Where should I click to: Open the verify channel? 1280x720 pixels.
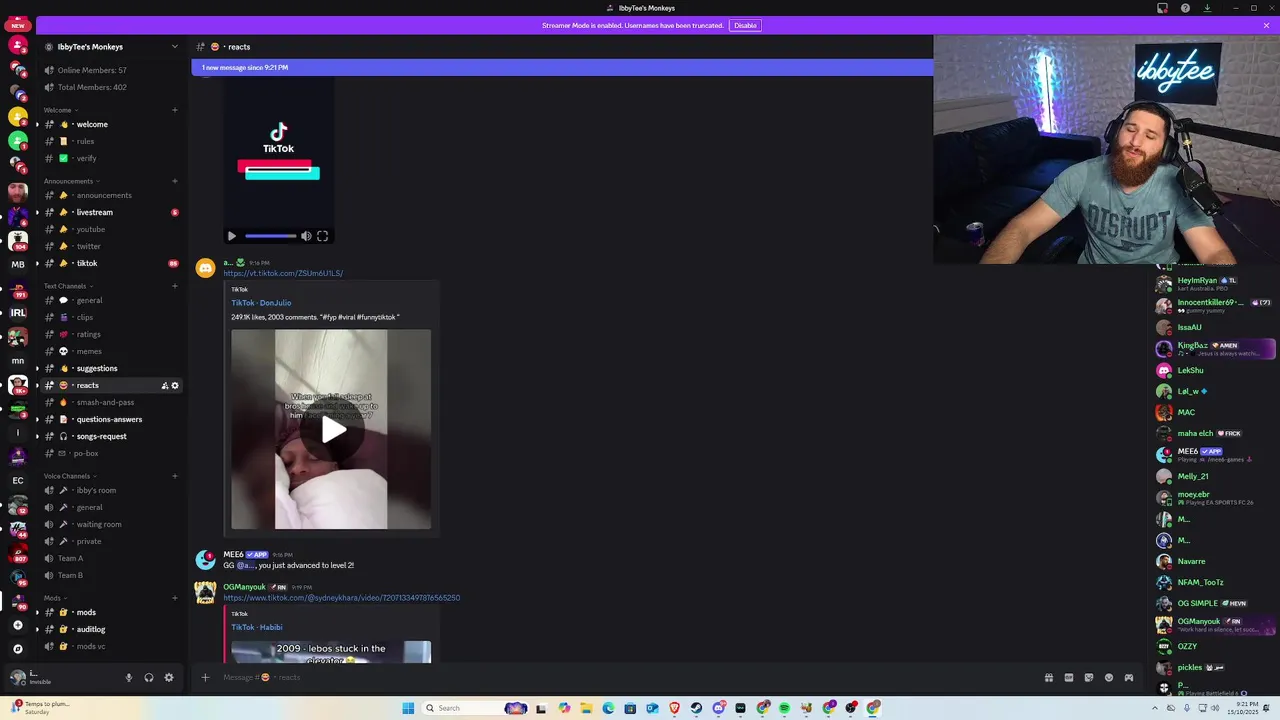pyautogui.click(x=110, y=158)
